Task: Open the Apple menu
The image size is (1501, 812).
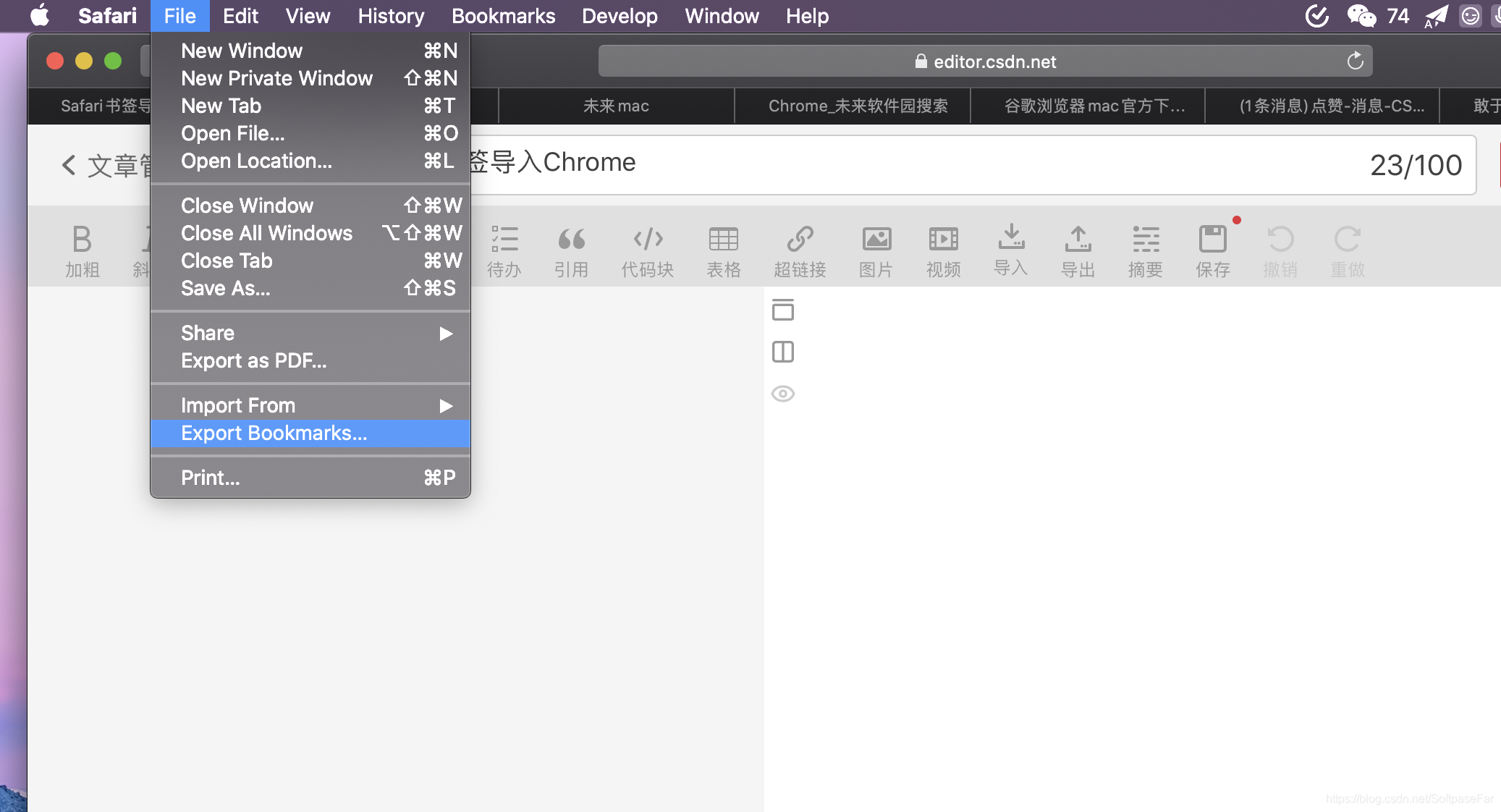Action: (x=41, y=15)
